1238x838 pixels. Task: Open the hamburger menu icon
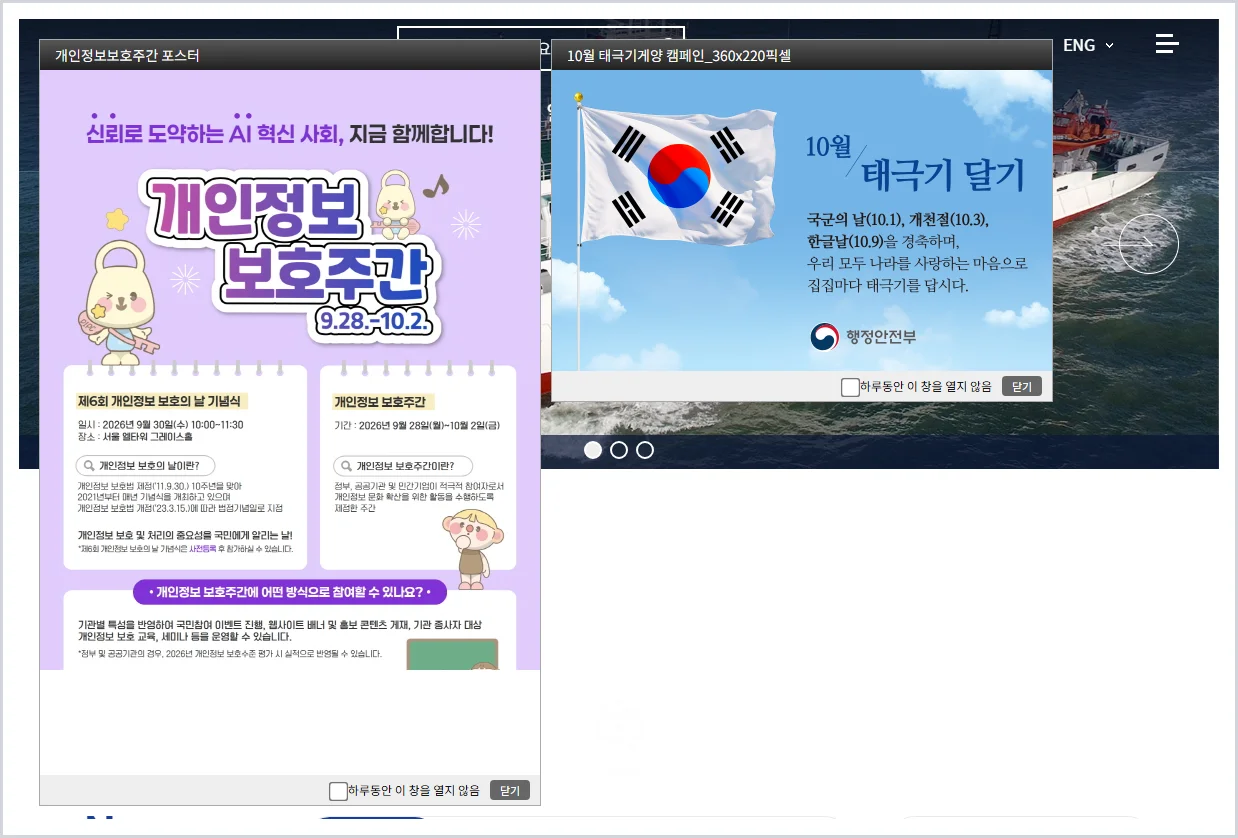tap(1167, 44)
